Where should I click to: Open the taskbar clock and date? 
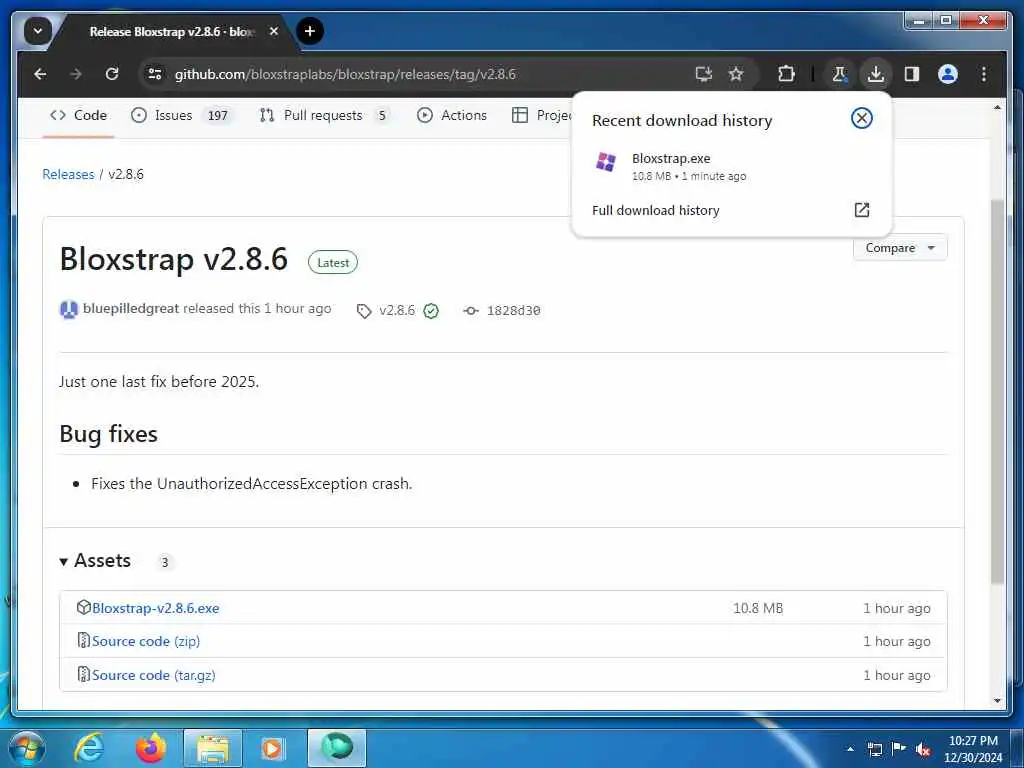[973, 749]
